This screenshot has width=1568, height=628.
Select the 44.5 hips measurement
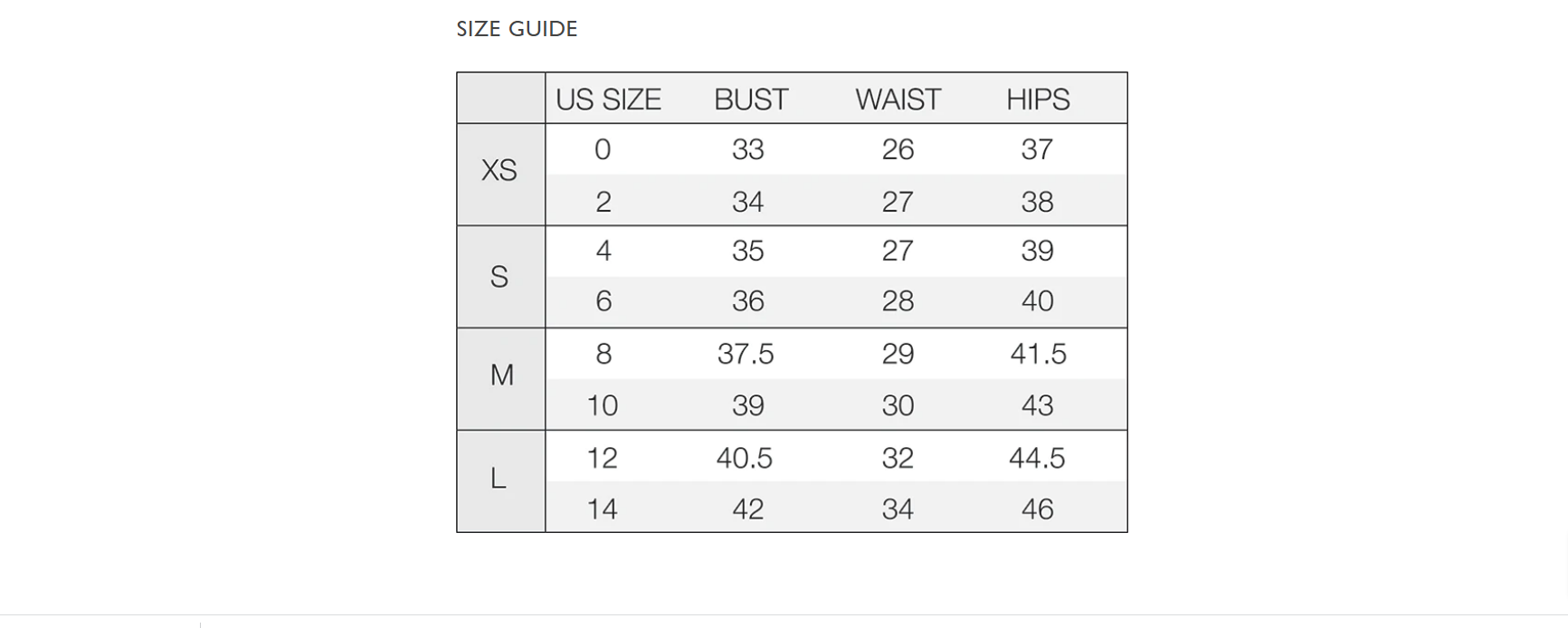coord(1037,458)
